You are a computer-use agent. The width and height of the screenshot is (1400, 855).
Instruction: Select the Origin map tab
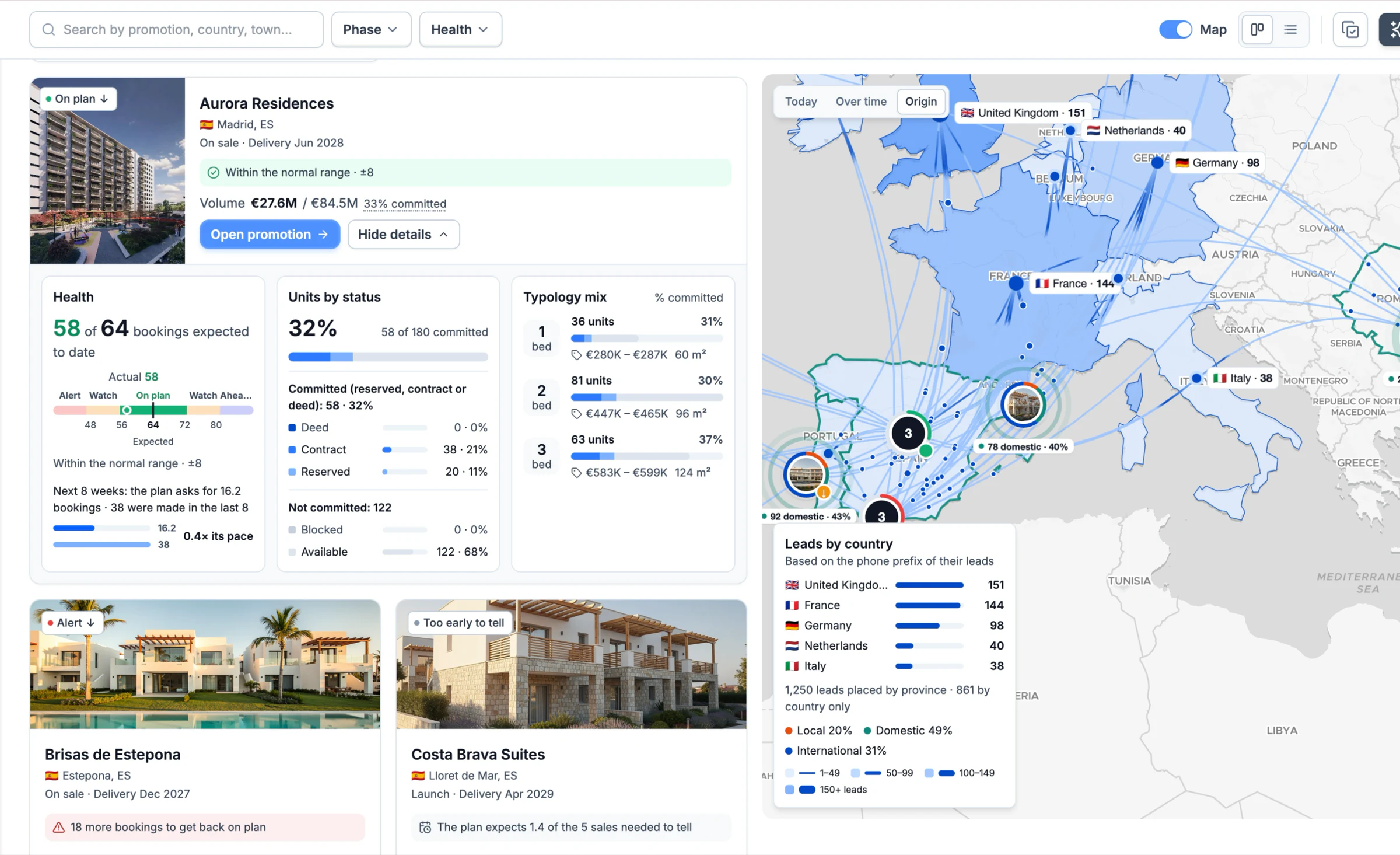921,102
